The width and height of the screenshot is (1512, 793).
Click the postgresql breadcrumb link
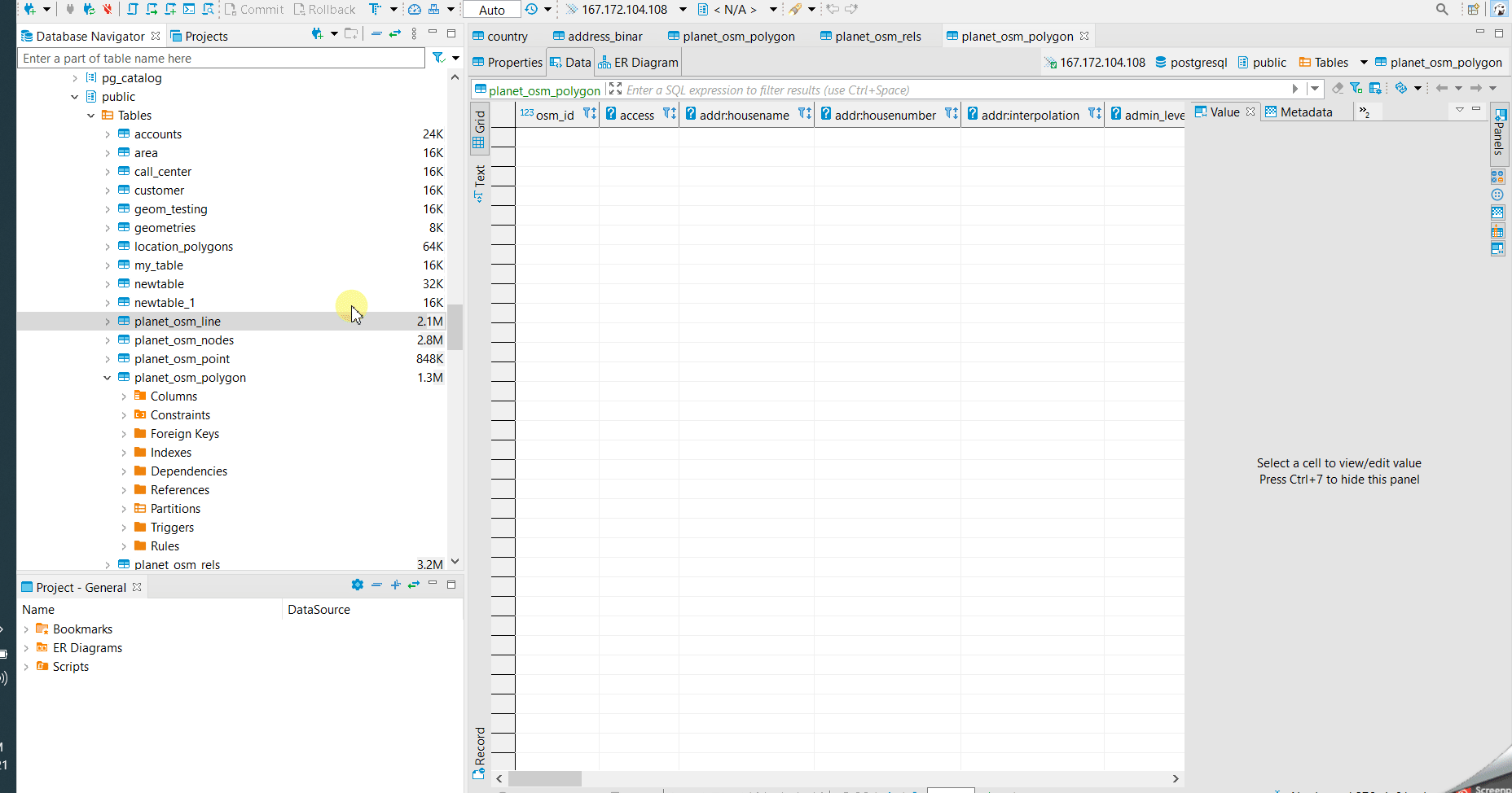(x=1191, y=62)
